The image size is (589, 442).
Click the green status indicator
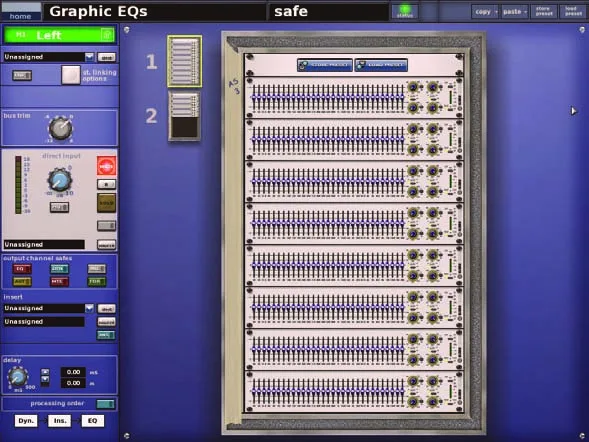405,11
